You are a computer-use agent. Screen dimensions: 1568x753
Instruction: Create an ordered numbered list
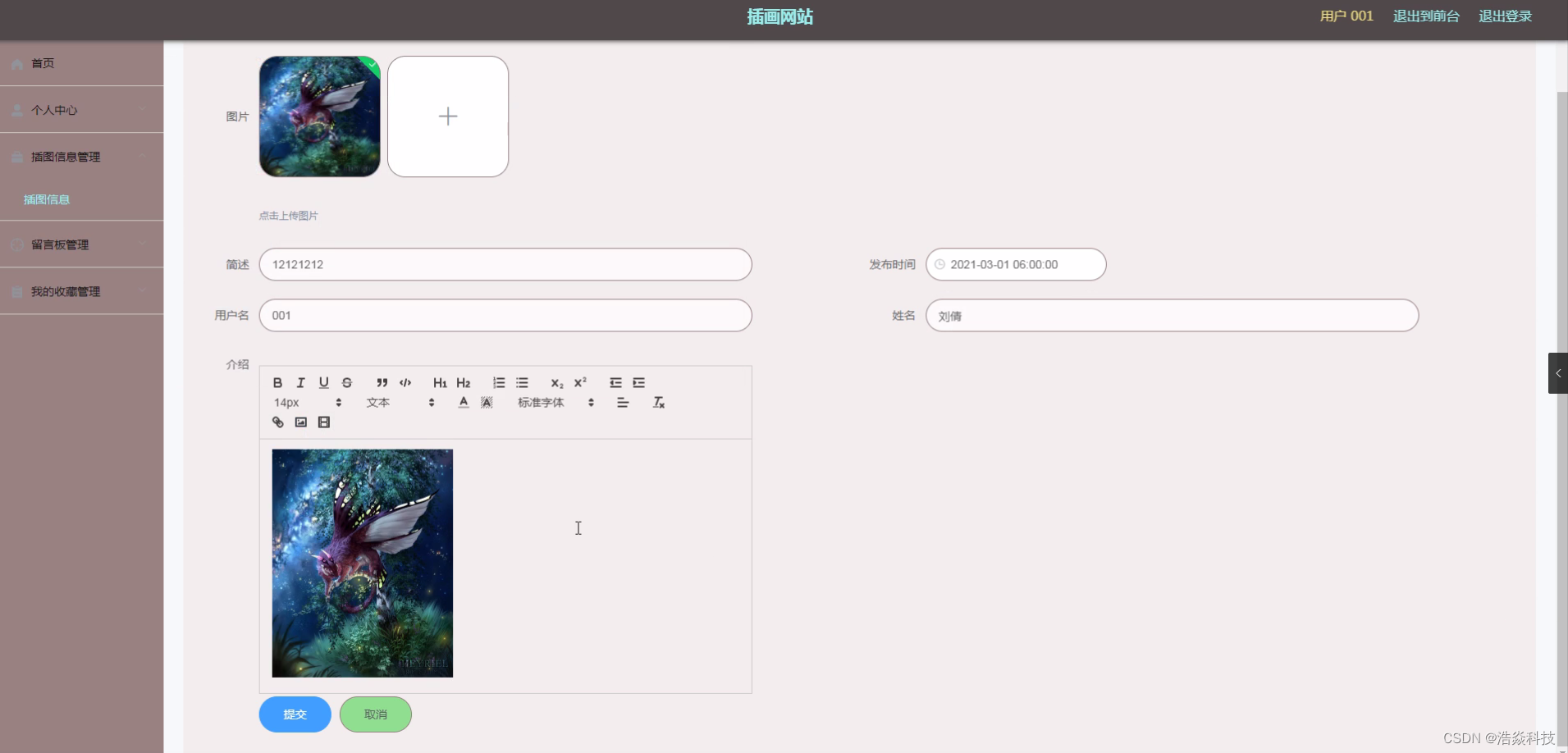point(499,383)
